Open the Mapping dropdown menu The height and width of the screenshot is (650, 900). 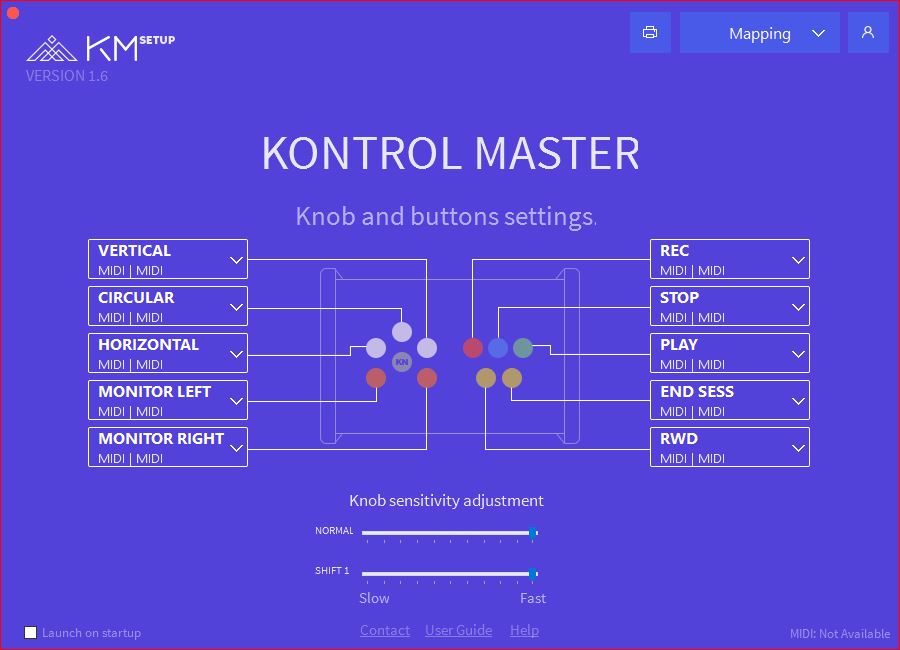(759, 33)
